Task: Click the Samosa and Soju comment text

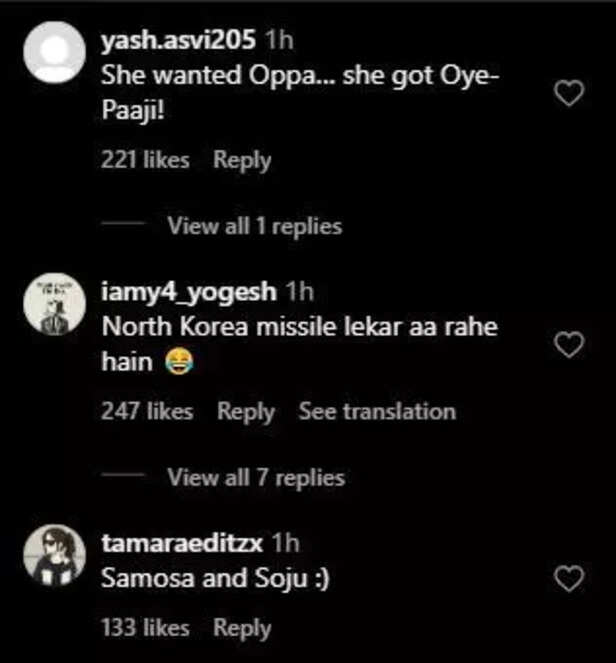Action: 215,580
